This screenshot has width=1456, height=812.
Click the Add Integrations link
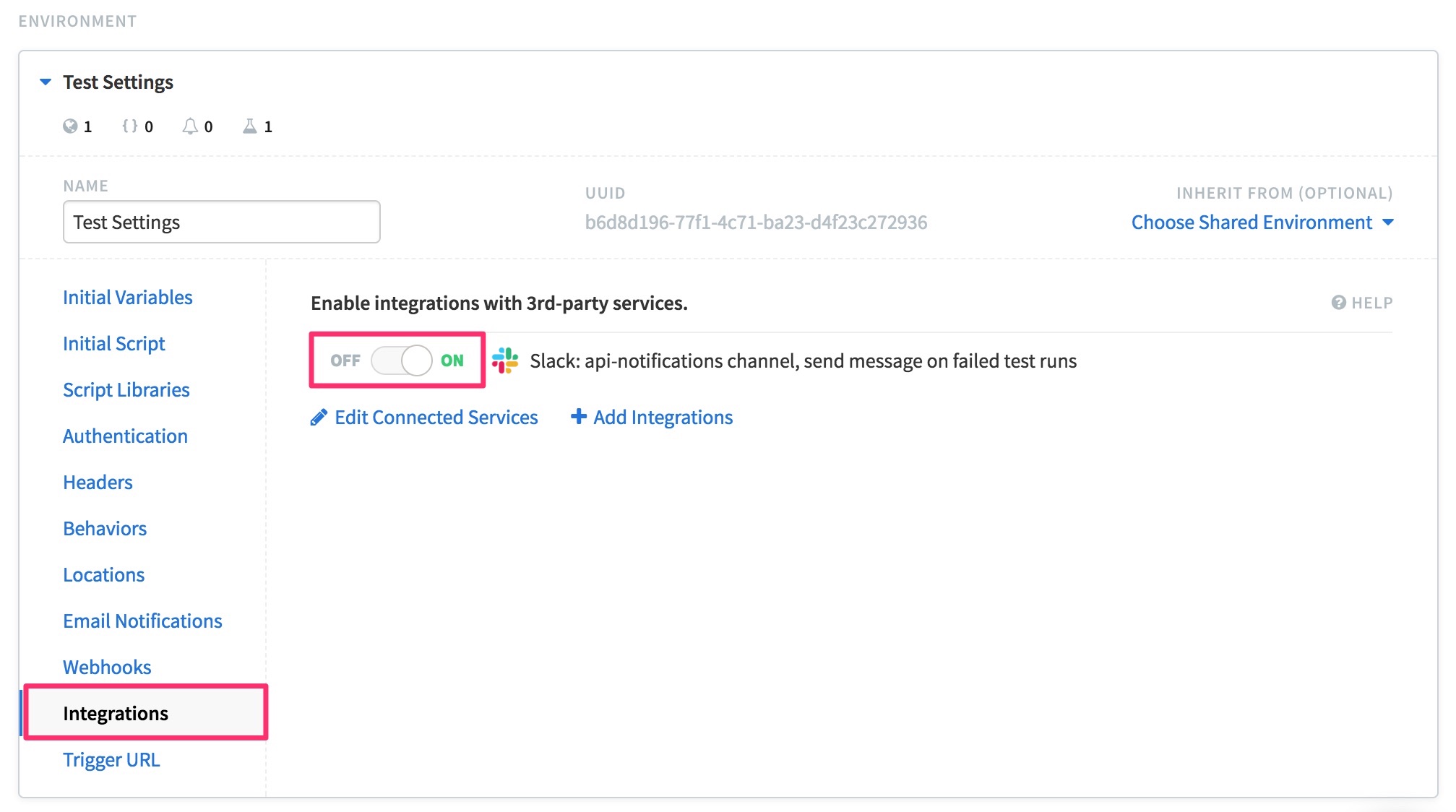click(x=663, y=418)
